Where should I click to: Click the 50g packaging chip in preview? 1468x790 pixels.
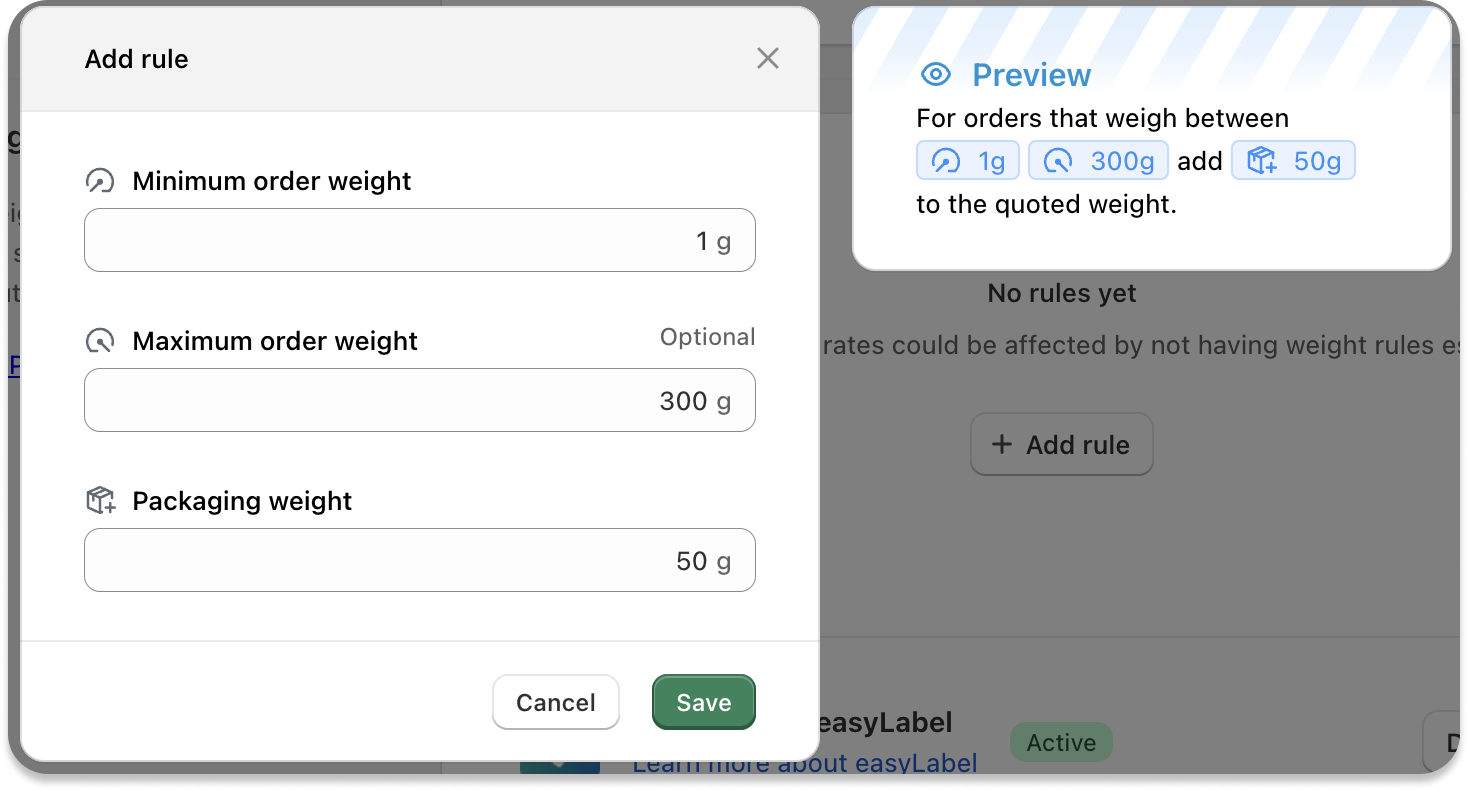[1293, 161]
